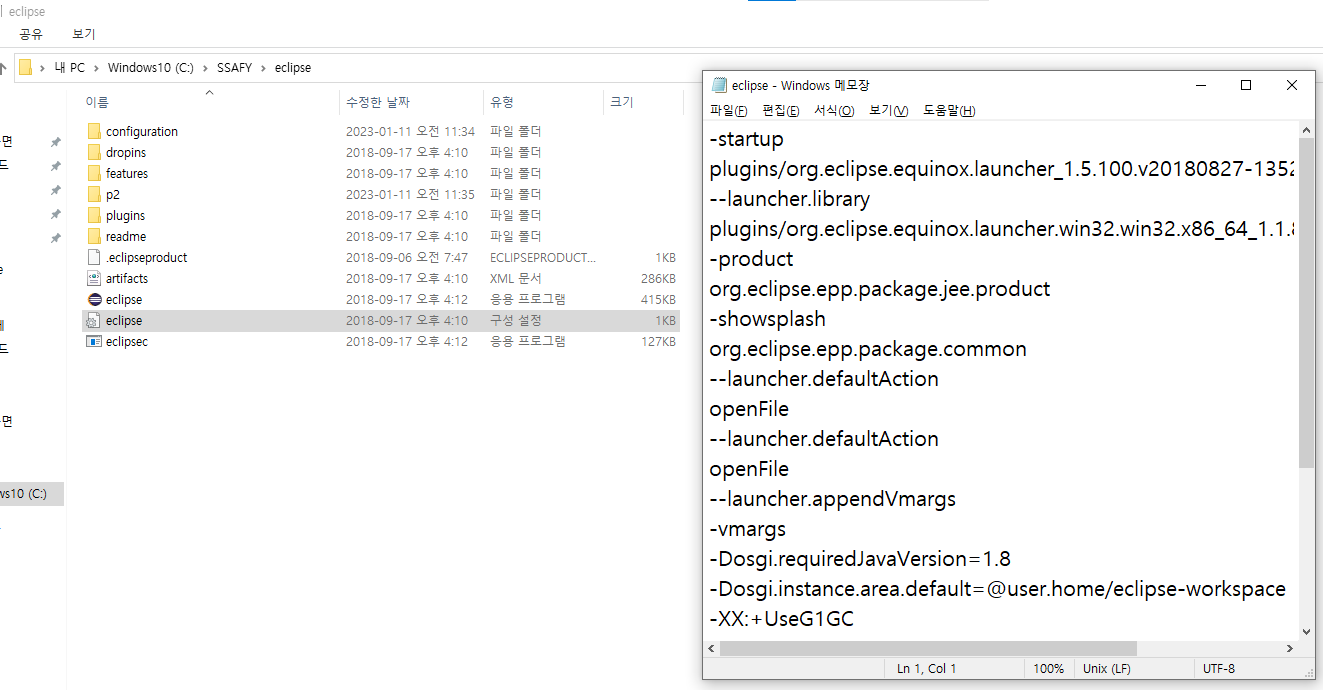Open the 보기(V) menu in Notepad

[x=888, y=110]
